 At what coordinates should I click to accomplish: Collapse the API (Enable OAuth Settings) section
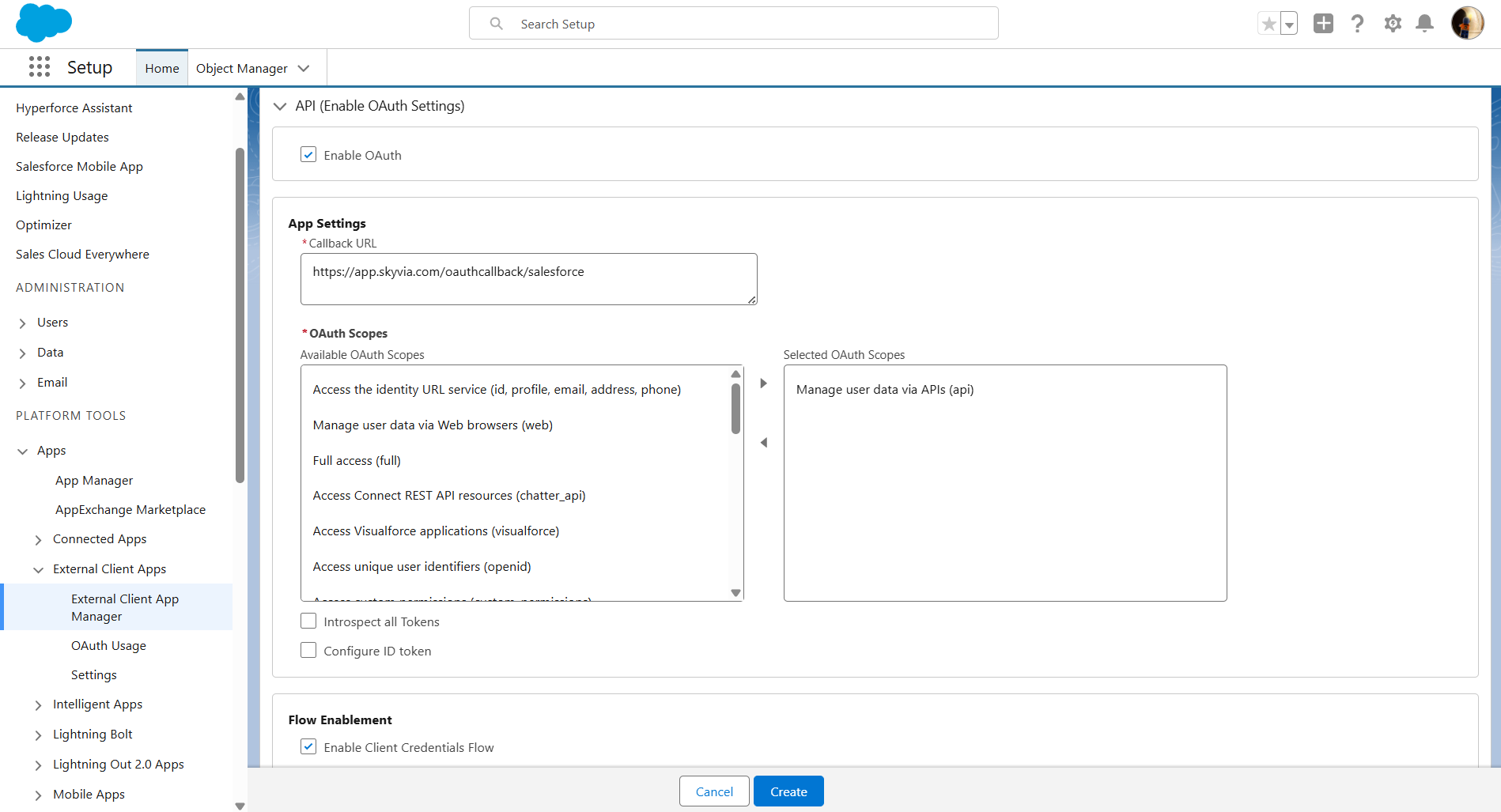[x=280, y=106]
